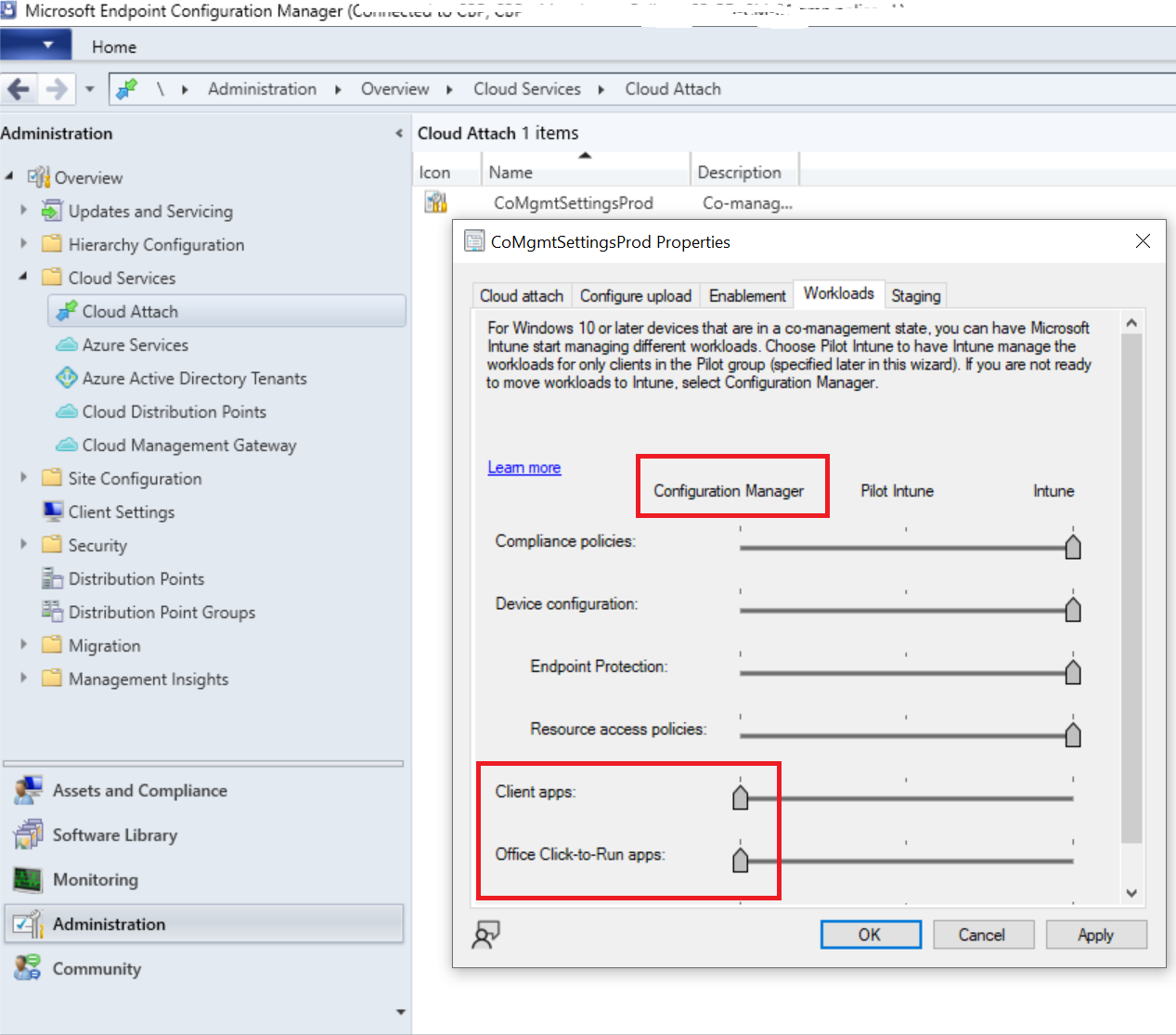Click the Updates and Servicing icon
This screenshot has height=1035, width=1176.
(52, 211)
